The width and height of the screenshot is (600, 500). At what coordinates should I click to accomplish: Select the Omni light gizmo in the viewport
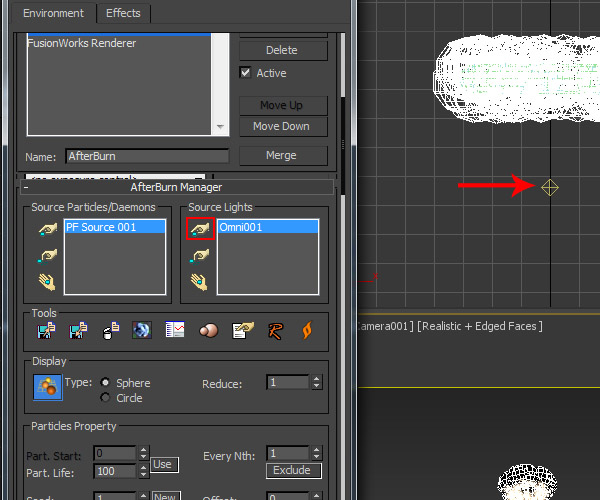click(x=550, y=187)
